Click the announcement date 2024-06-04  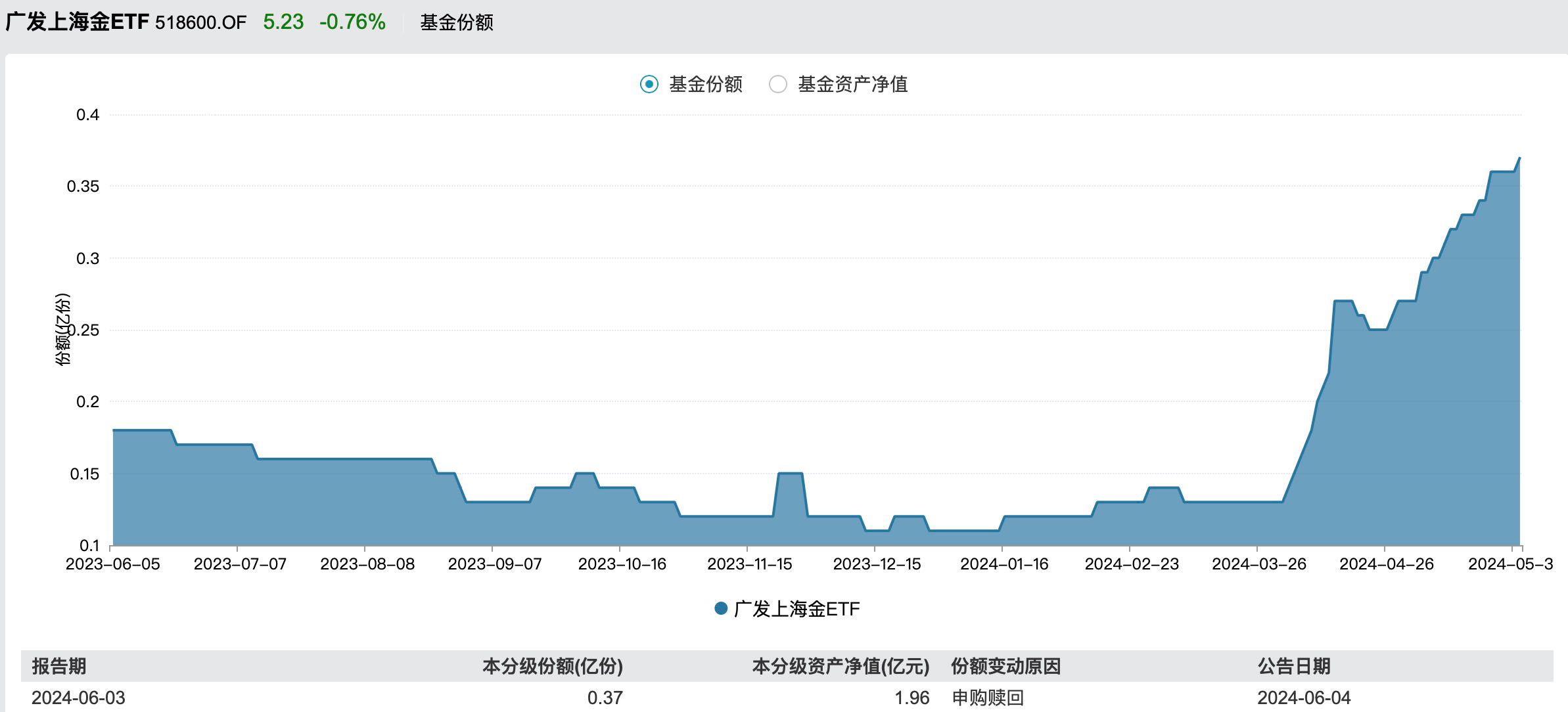tap(1304, 698)
